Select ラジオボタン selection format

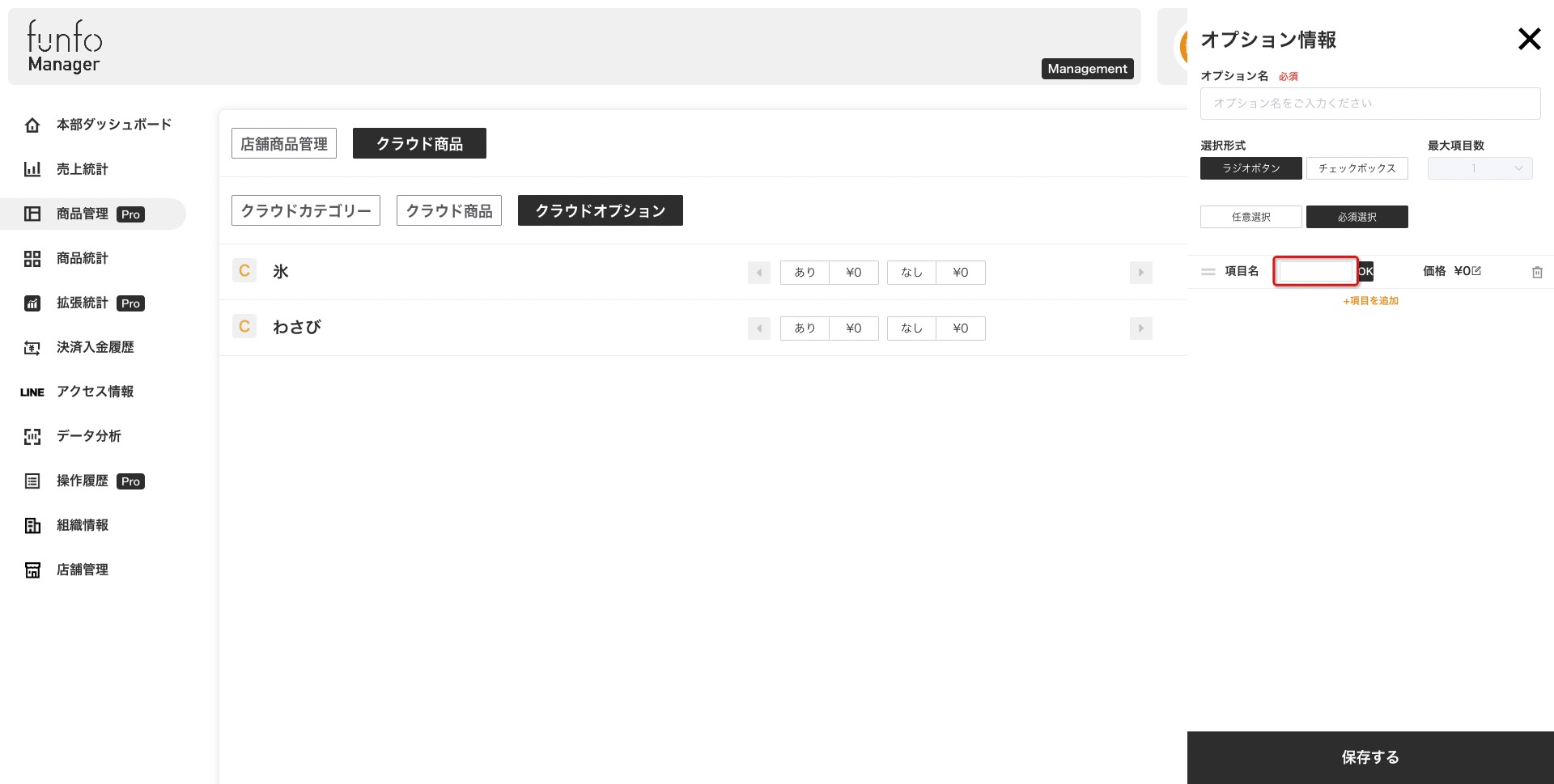1251,168
